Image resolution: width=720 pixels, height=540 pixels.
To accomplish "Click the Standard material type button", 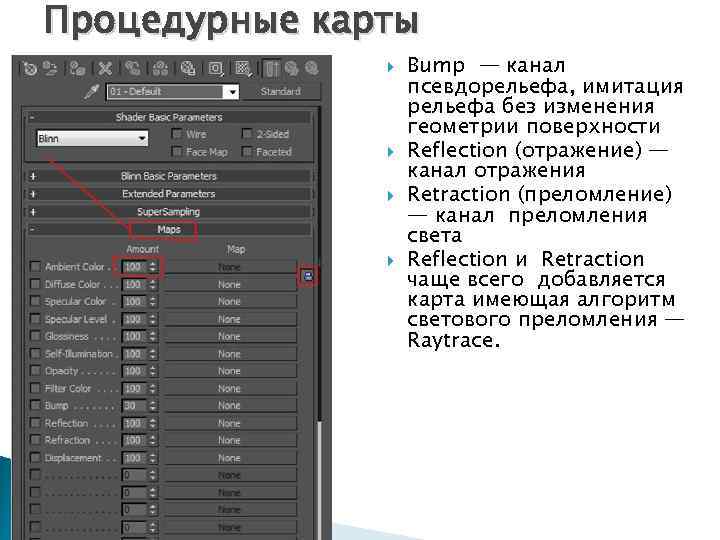I will pos(281,91).
